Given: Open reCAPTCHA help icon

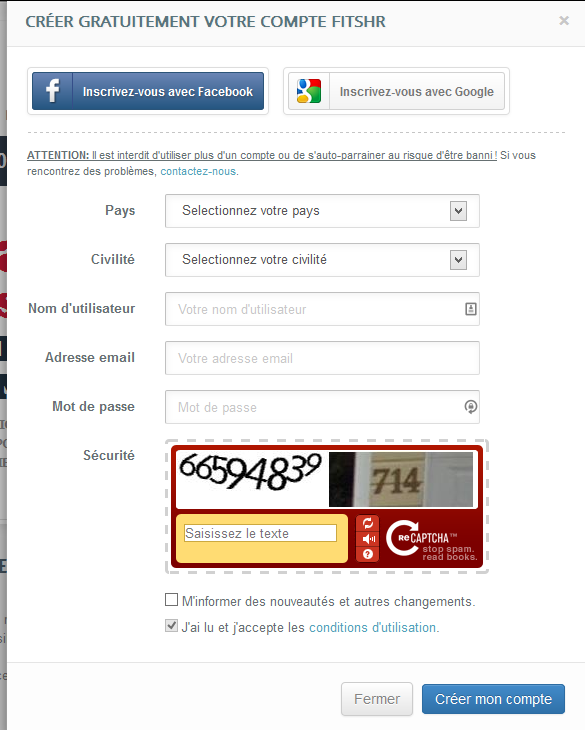Looking at the screenshot, I should (368, 554).
